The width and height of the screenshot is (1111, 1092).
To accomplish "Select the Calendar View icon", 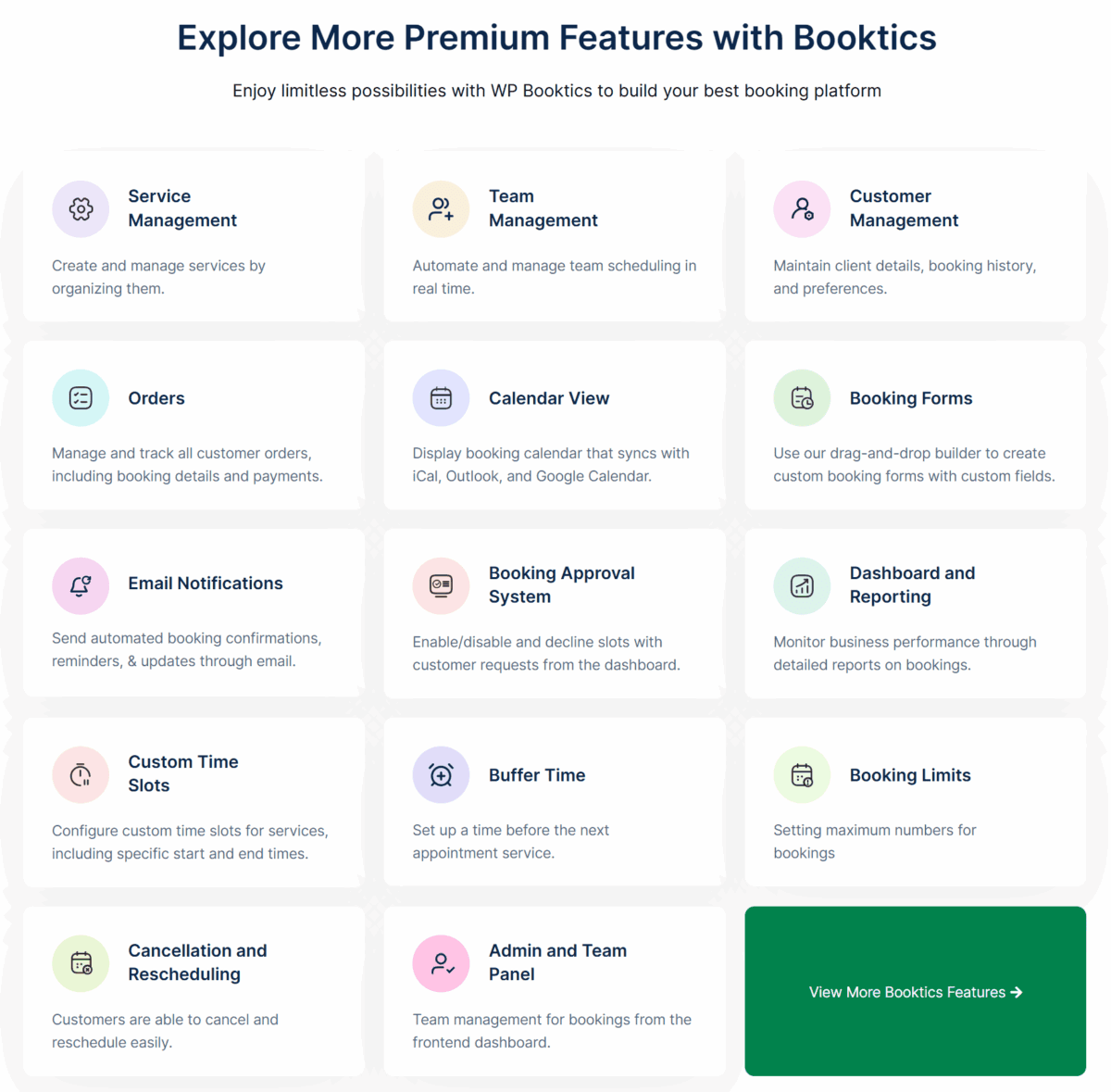I will pos(441,397).
